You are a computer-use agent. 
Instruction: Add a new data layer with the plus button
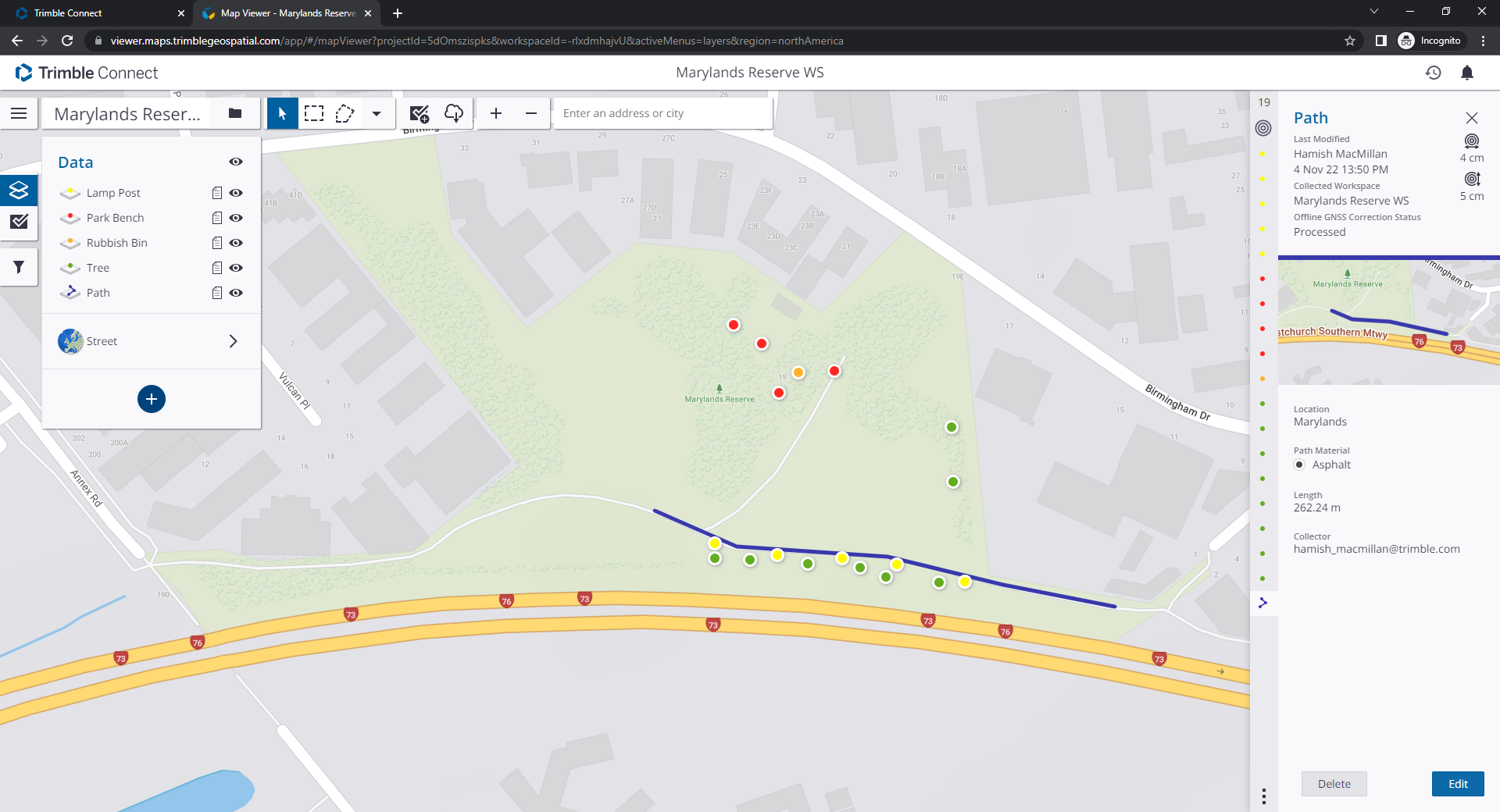[151, 399]
